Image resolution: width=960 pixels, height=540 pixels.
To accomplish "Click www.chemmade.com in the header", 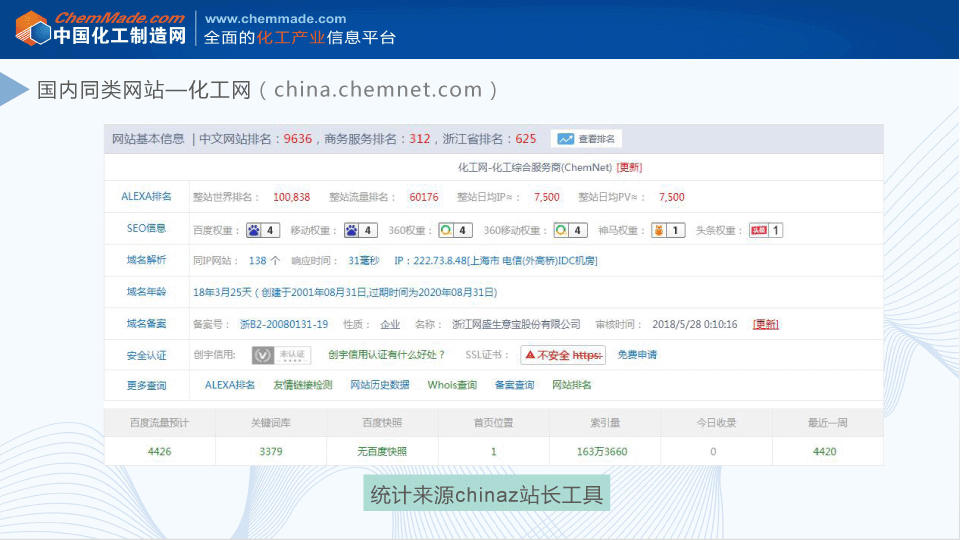I will tap(276, 18).
